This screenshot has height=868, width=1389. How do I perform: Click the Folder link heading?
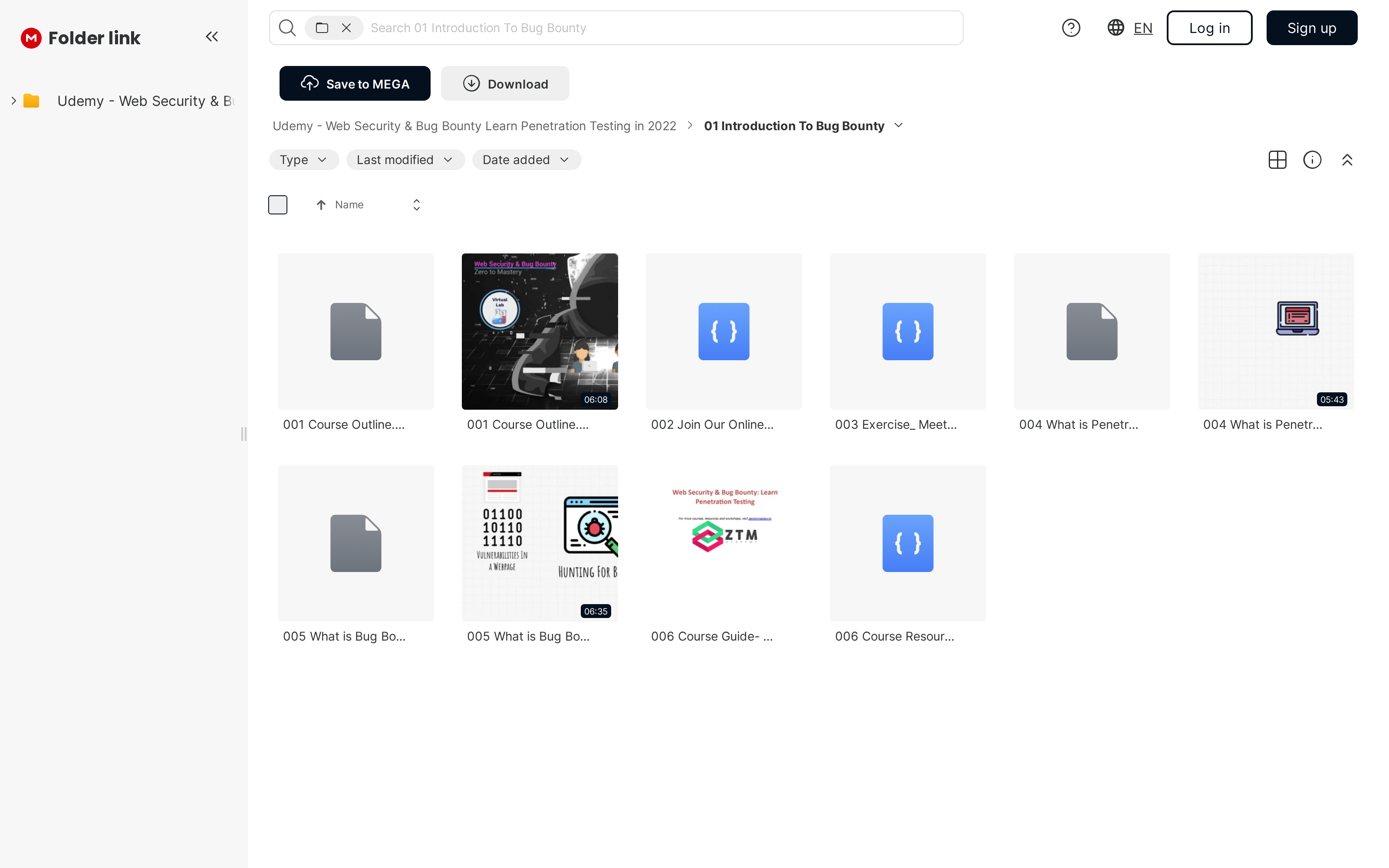coord(94,38)
